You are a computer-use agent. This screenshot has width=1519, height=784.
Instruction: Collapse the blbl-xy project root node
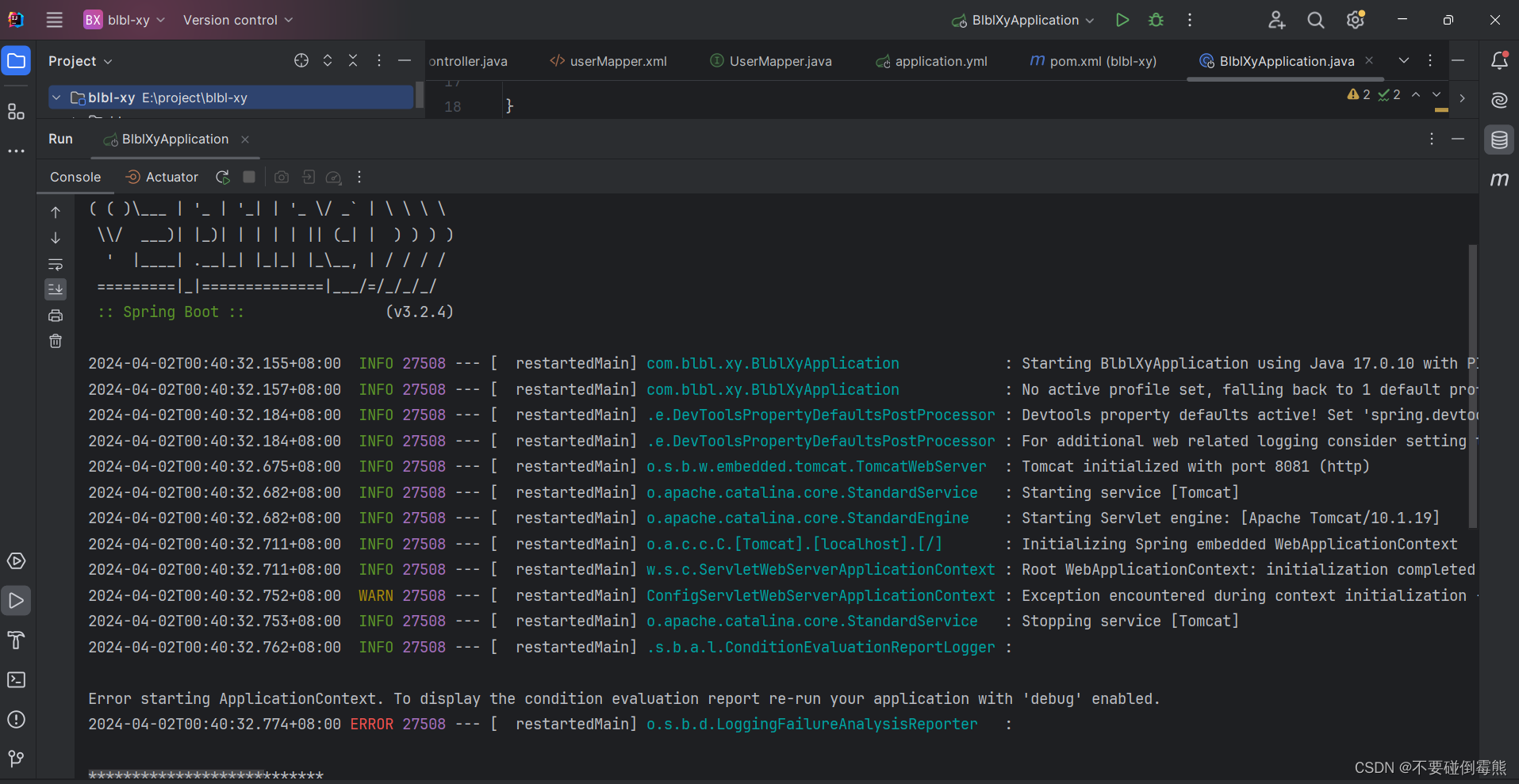point(56,97)
